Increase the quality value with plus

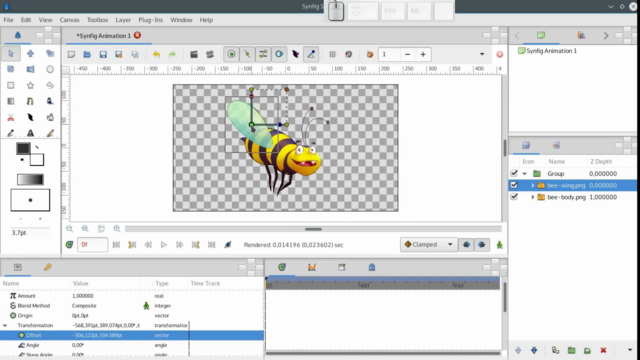click(x=423, y=54)
